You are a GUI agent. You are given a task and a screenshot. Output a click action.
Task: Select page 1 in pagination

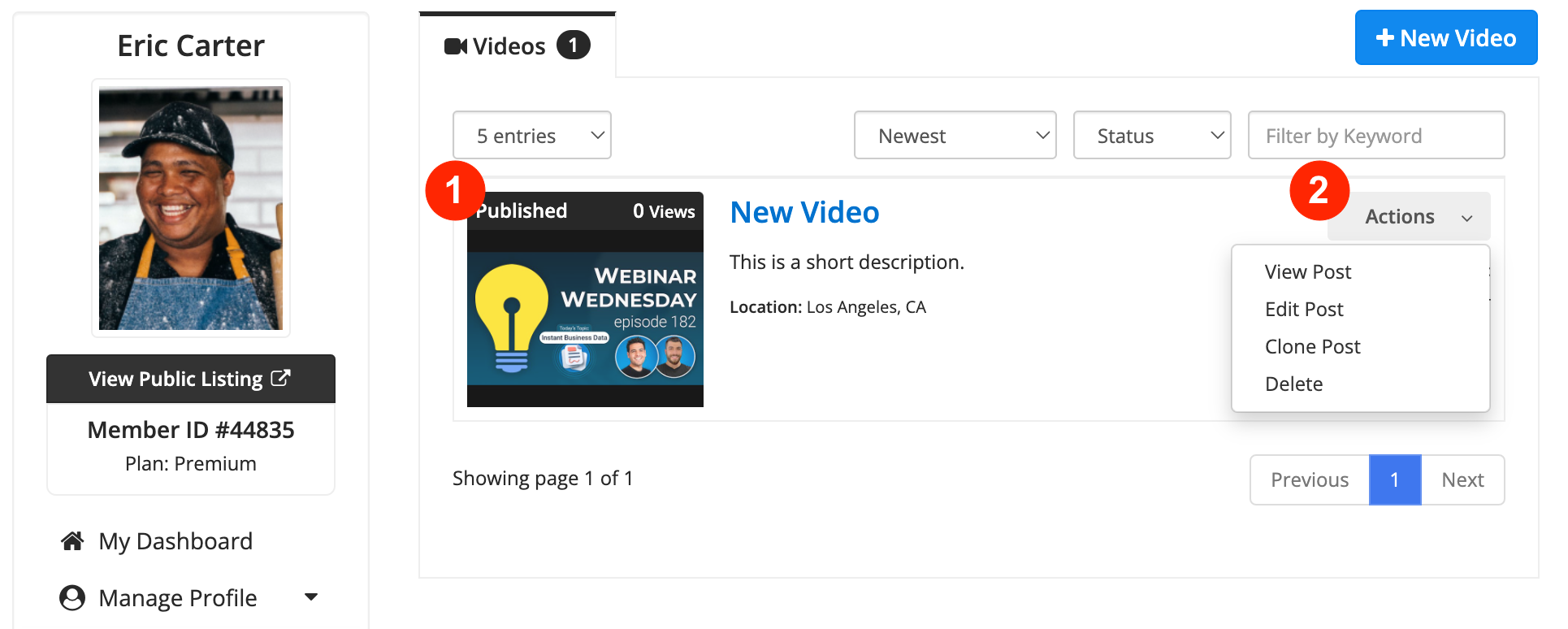[1395, 479]
